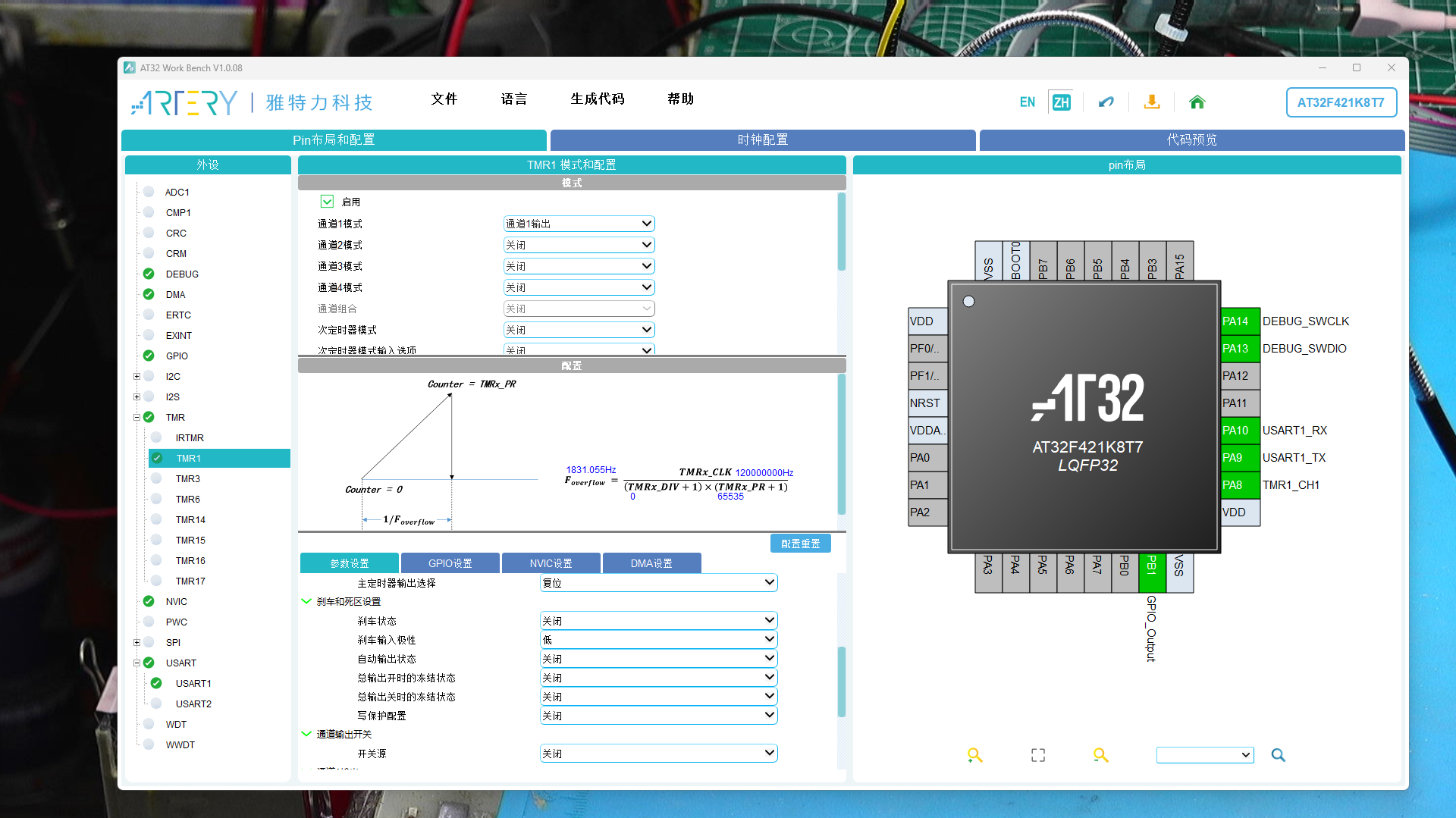Open the 通道2模式 dropdown

pos(579,245)
